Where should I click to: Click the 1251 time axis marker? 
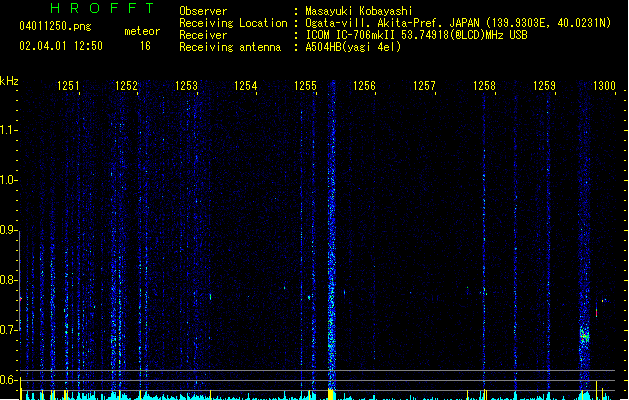tap(68, 86)
